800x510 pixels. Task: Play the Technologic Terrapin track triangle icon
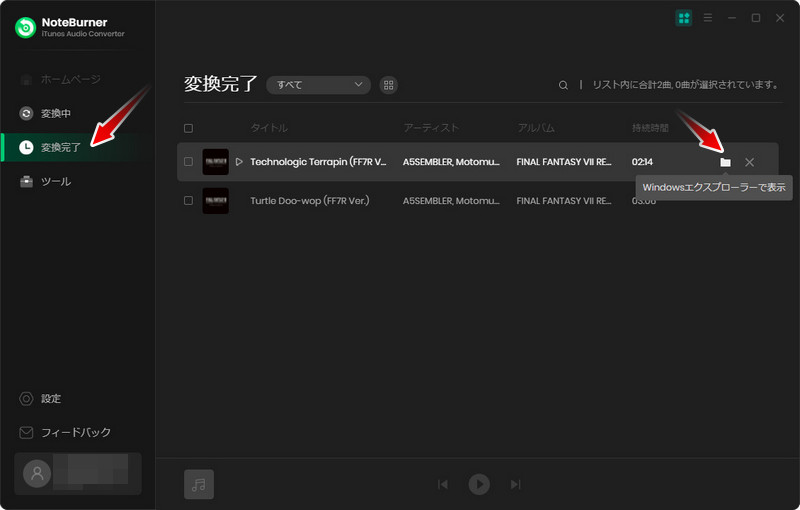[x=239, y=162]
